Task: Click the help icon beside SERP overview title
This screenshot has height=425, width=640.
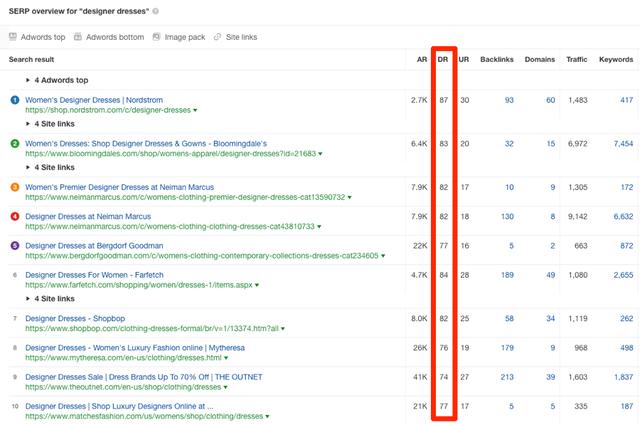Action: (x=156, y=11)
